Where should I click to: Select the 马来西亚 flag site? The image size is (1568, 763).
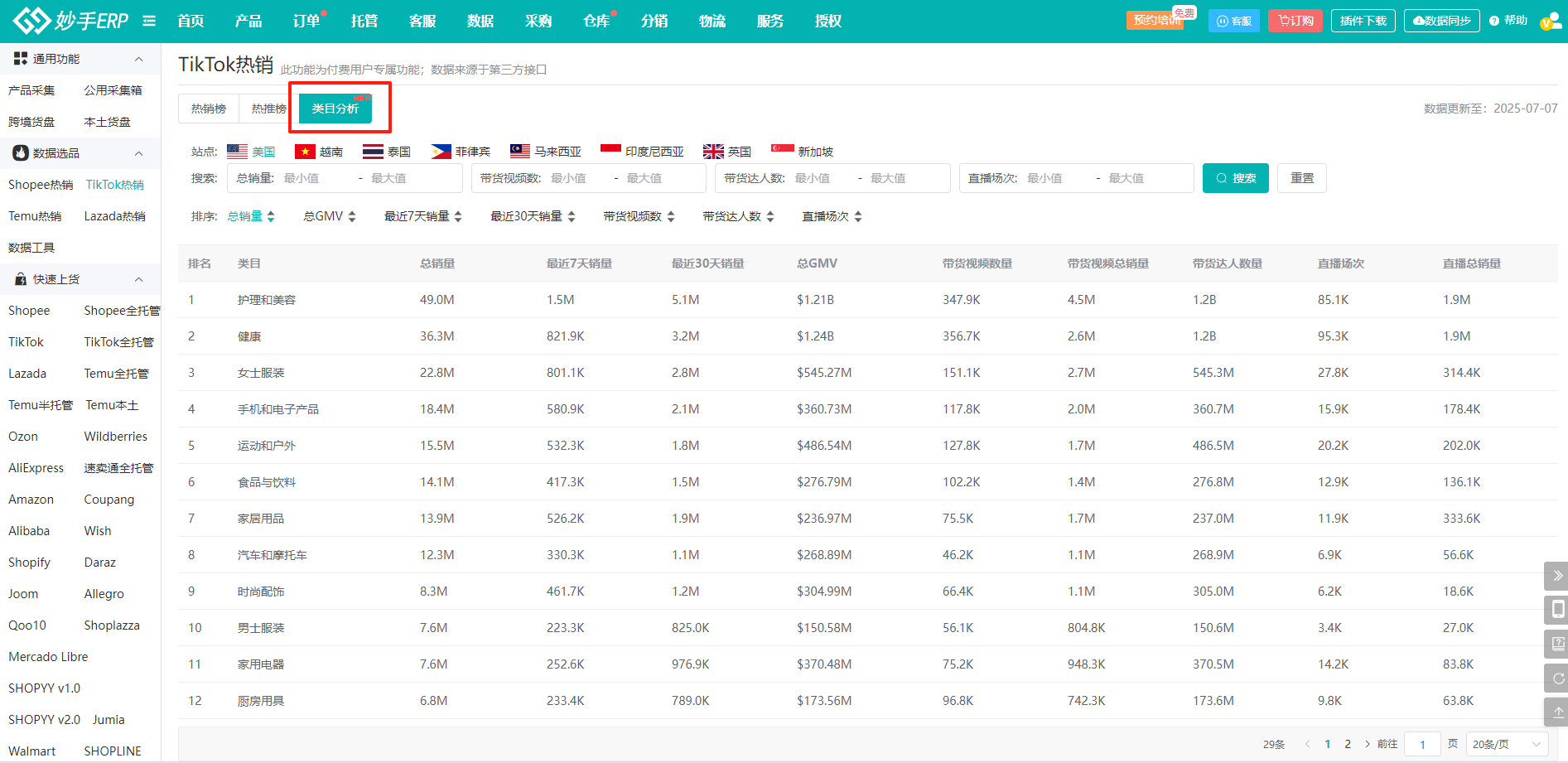click(x=546, y=152)
